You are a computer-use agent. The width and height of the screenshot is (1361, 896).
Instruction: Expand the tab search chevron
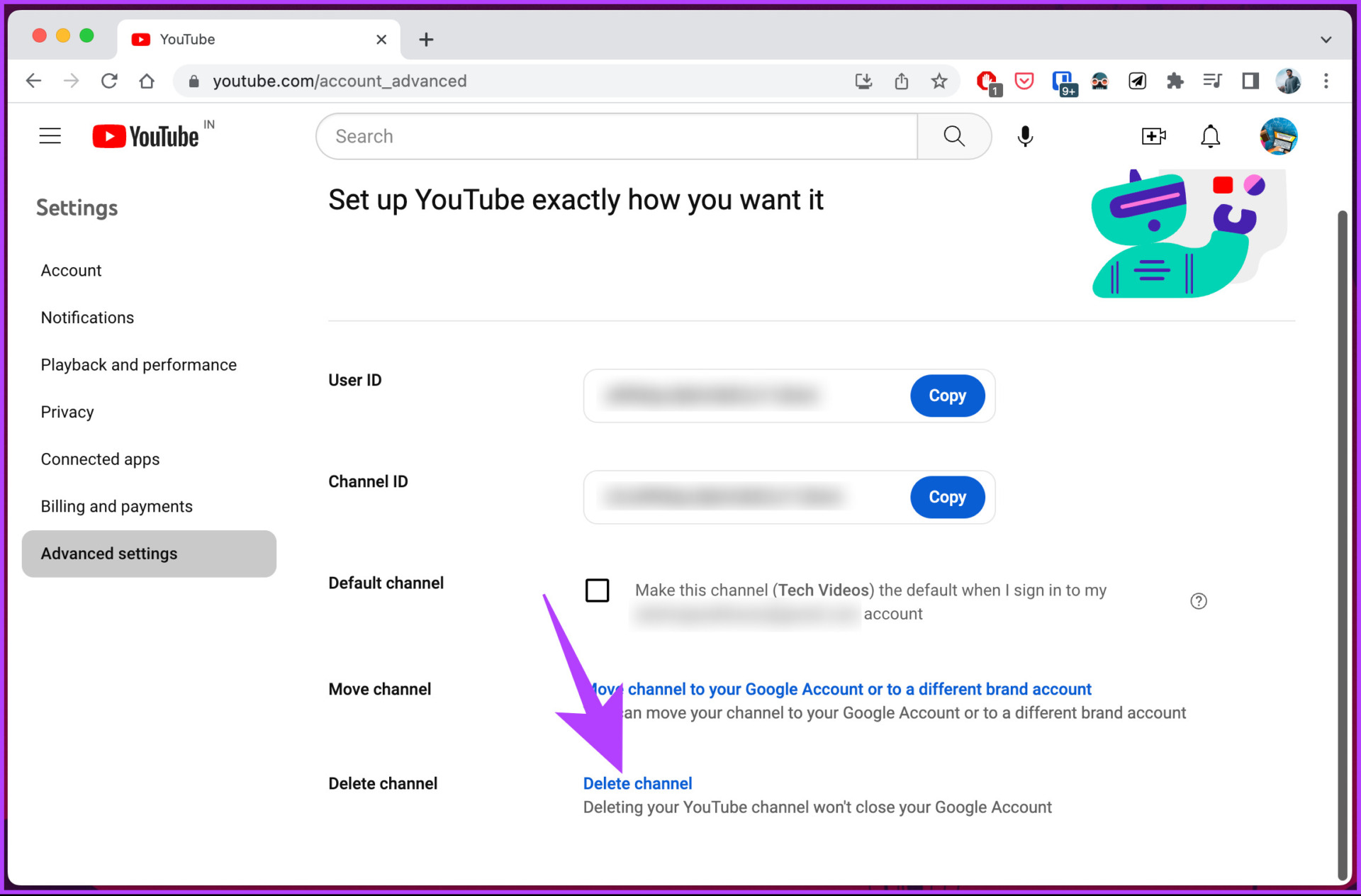coord(1326,40)
